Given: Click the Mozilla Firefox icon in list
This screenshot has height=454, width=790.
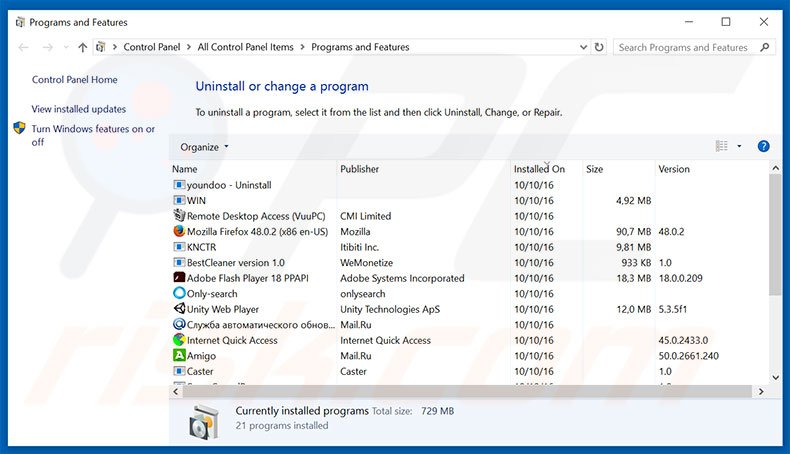Looking at the screenshot, I should (x=179, y=231).
